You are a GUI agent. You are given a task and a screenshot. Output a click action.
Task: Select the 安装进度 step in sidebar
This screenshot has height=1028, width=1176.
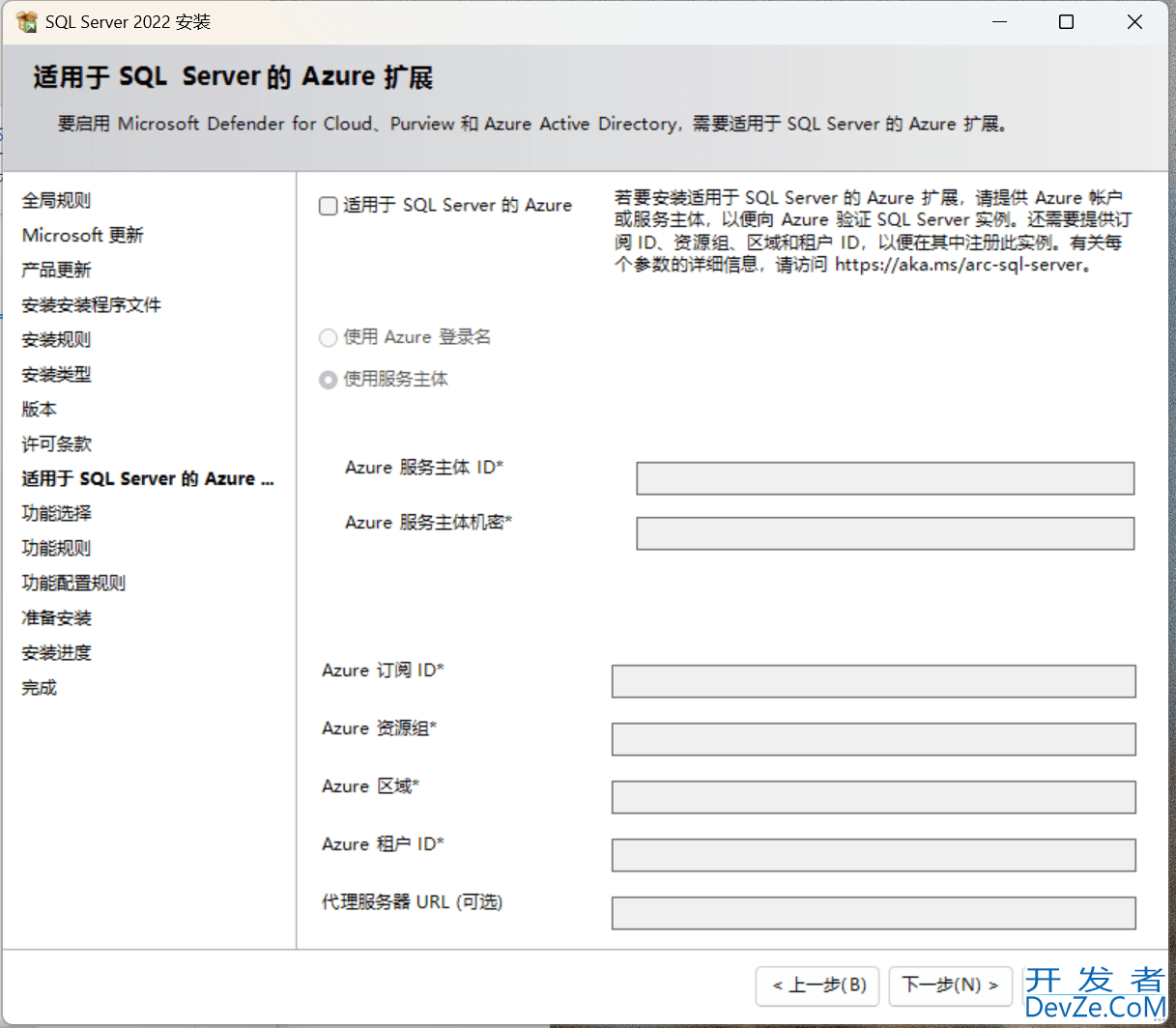[x=56, y=653]
